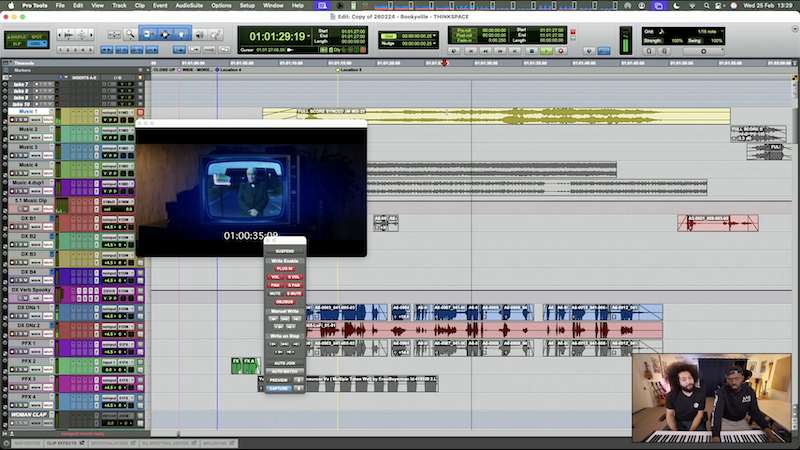Select the Scrubber speaker tool
The height and width of the screenshot is (450, 800).
point(198,34)
